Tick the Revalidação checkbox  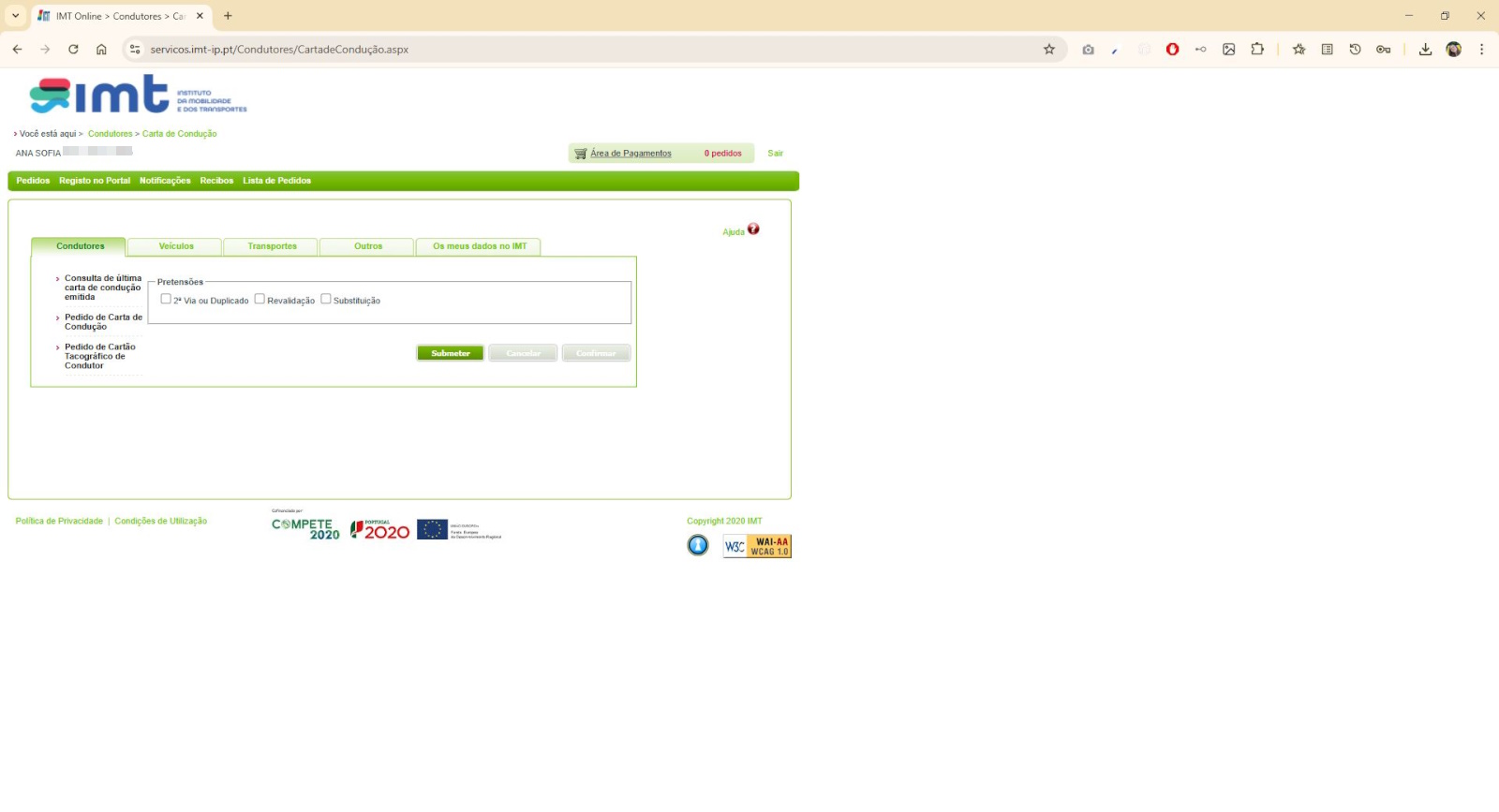tap(260, 299)
